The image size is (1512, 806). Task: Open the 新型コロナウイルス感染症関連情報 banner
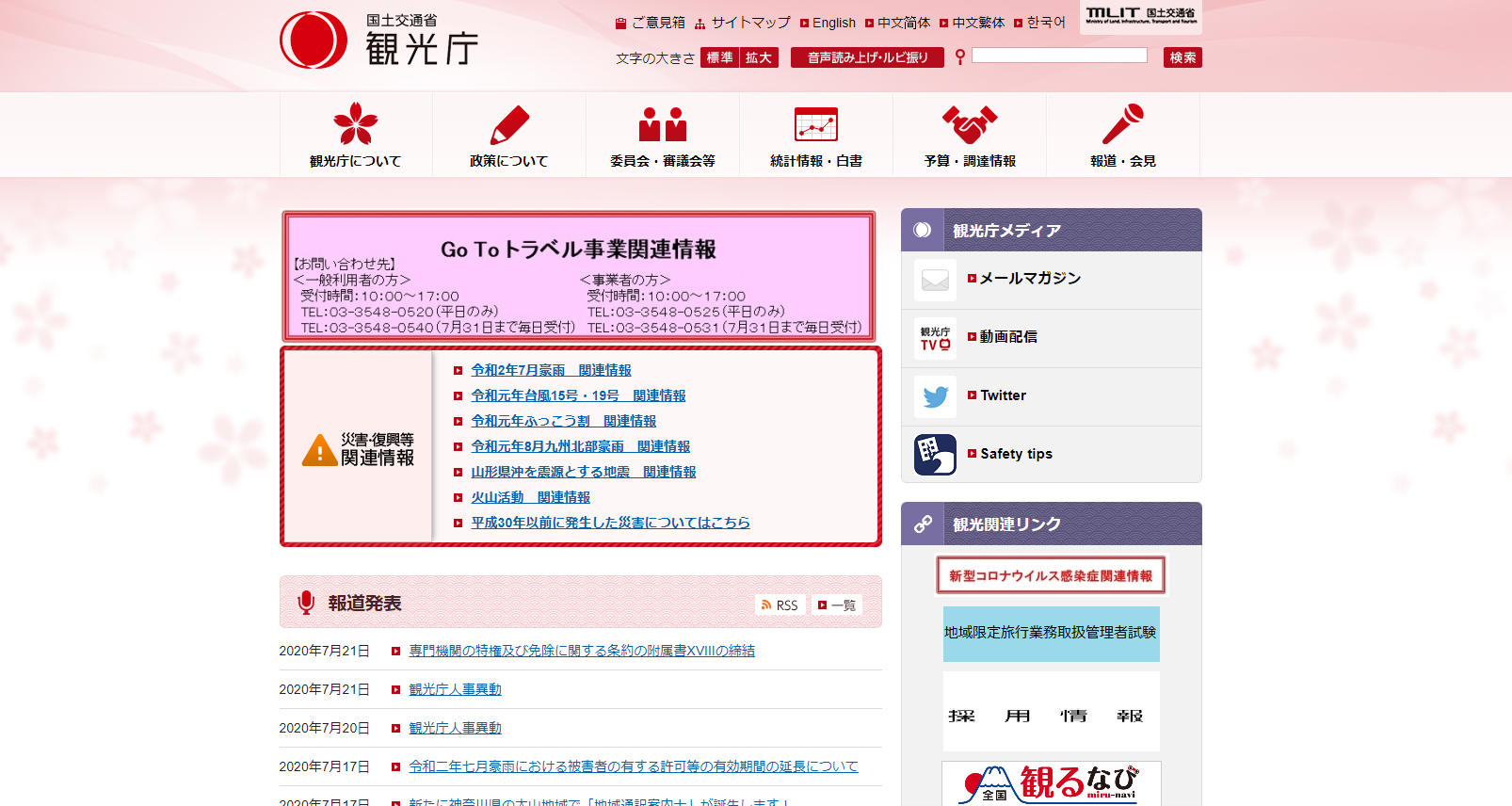[1051, 575]
